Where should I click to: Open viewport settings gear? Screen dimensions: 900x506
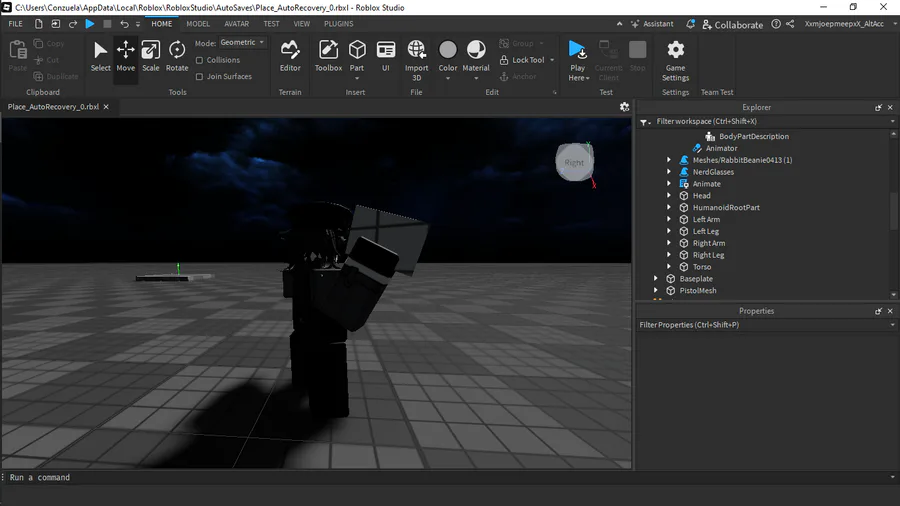tap(624, 107)
